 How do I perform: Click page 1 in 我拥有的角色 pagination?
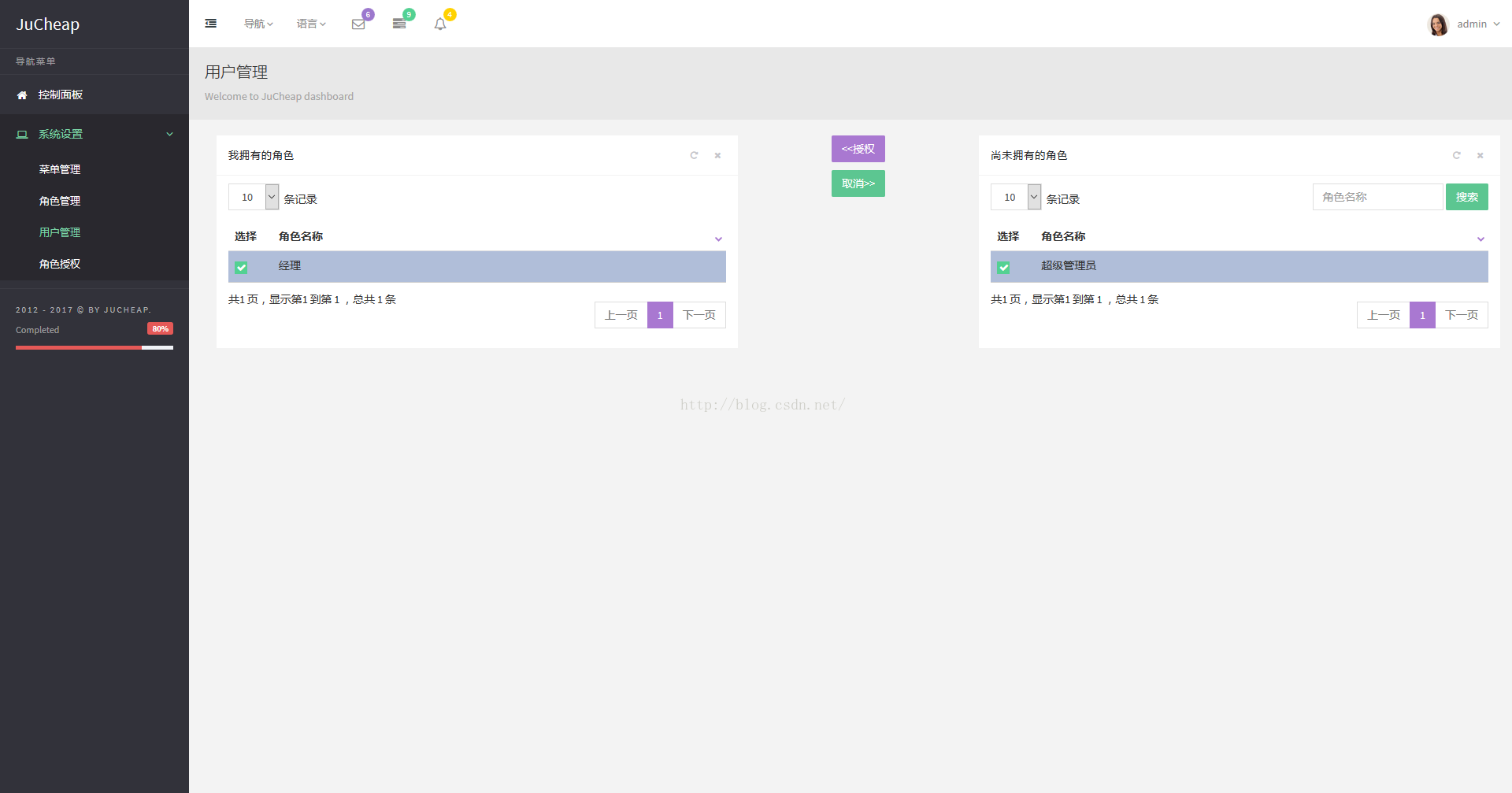[660, 315]
